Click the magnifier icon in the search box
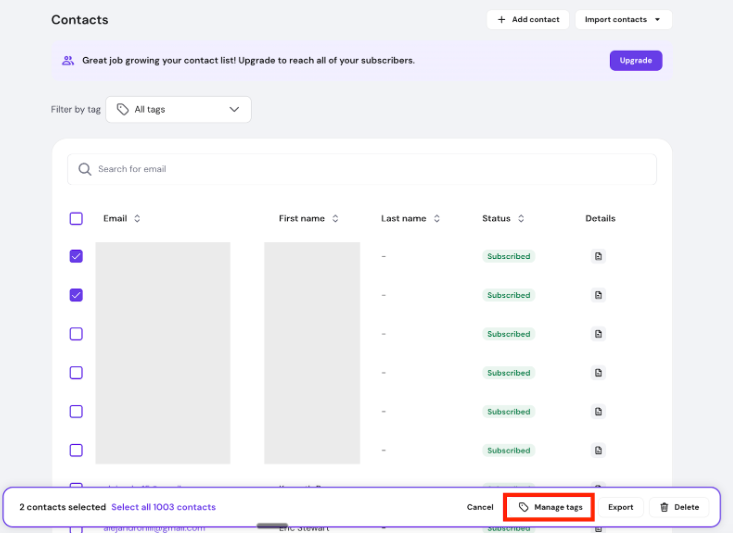Viewport: 733px width, 533px height. coord(85,169)
